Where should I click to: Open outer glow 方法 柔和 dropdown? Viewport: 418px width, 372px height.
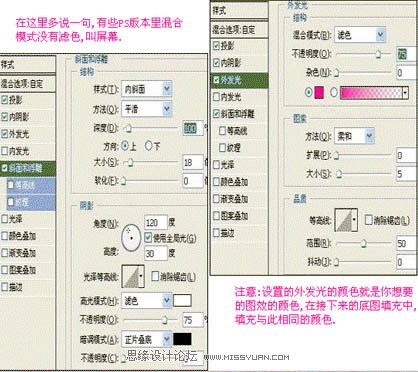(x=354, y=136)
